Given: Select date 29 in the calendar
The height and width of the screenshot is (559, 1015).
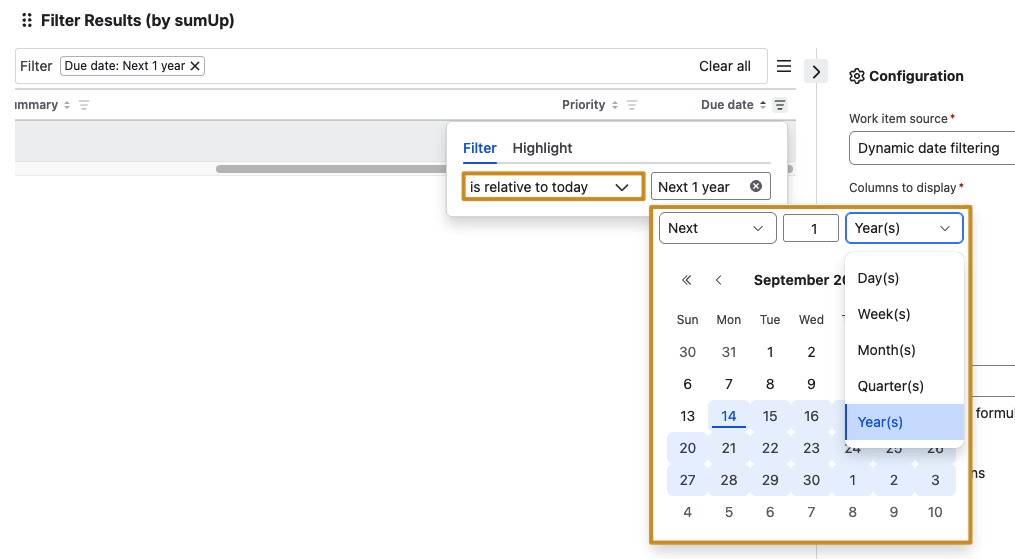Looking at the screenshot, I should pyautogui.click(x=770, y=480).
